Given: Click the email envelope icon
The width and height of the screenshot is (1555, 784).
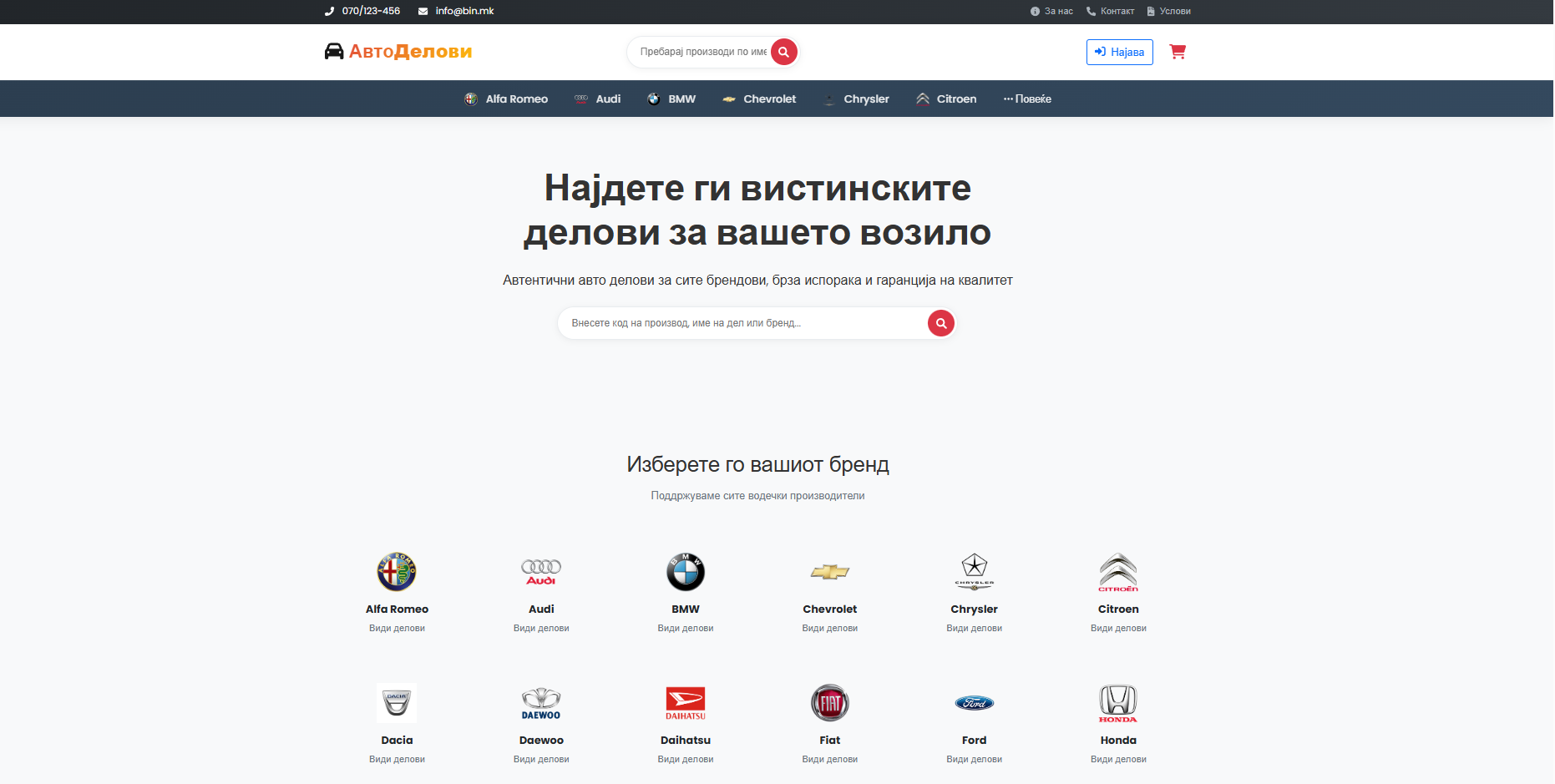Looking at the screenshot, I should [423, 11].
